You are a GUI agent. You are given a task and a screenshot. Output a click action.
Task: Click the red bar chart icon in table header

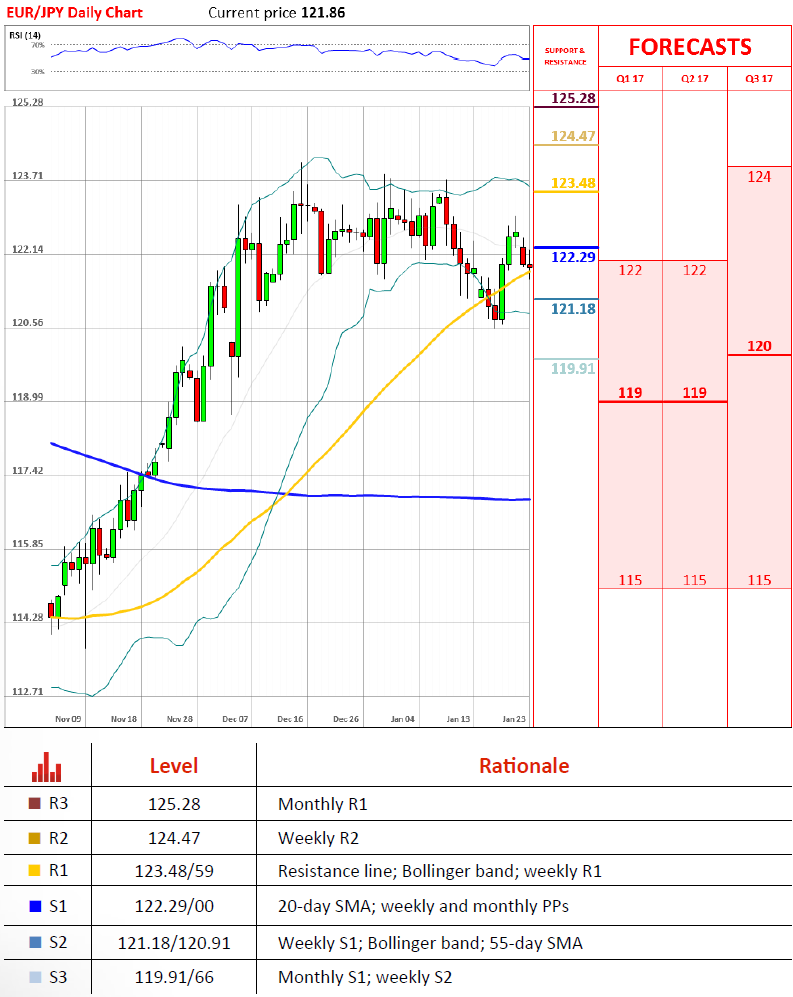click(46, 767)
